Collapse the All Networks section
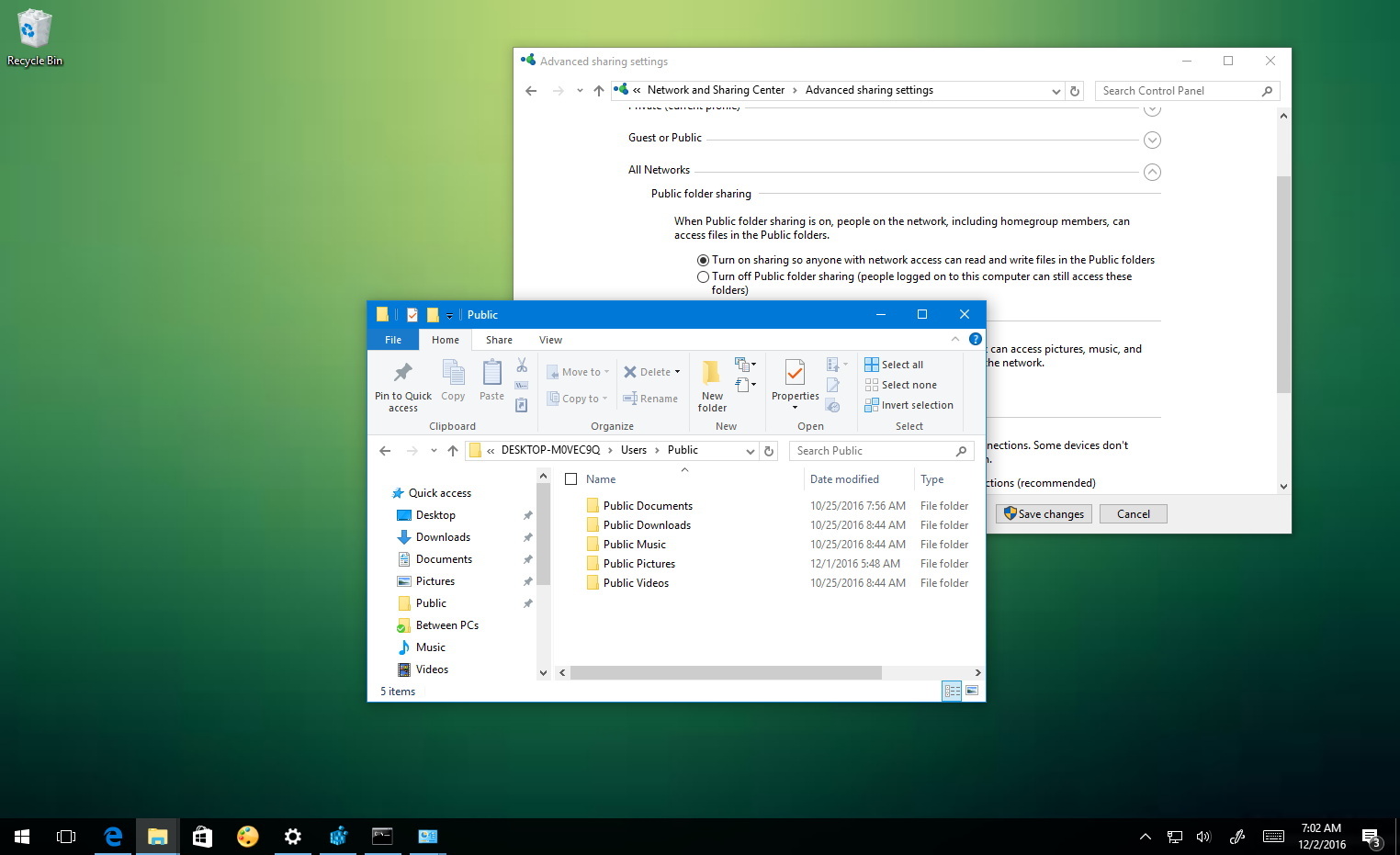1400x855 pixels. click(1152, 172)
